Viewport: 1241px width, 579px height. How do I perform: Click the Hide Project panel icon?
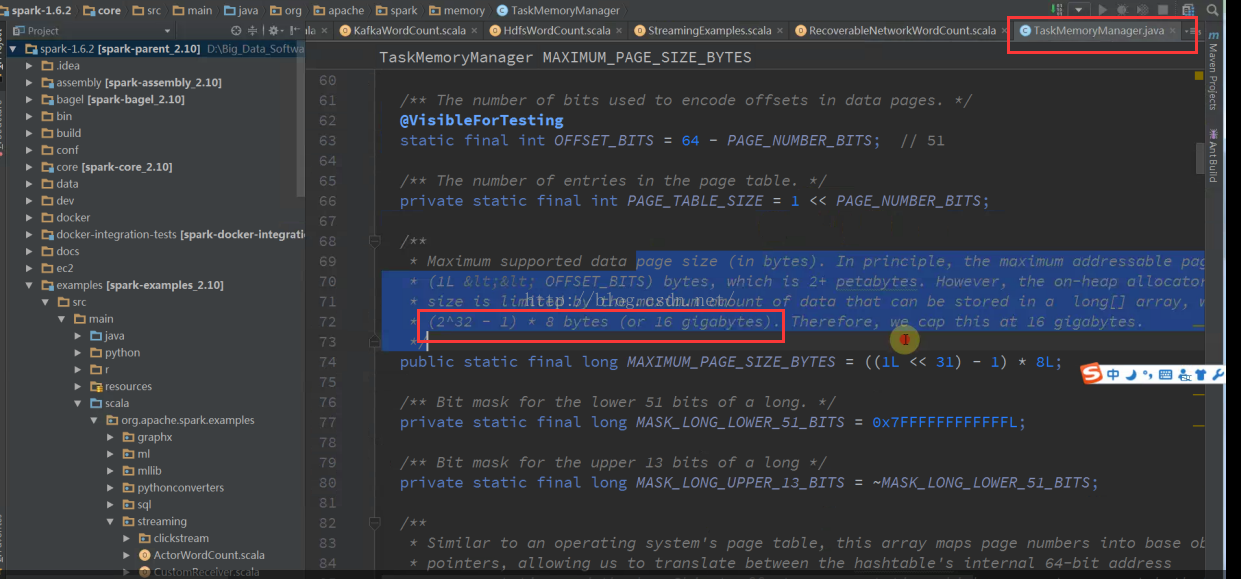pos(294,30)
